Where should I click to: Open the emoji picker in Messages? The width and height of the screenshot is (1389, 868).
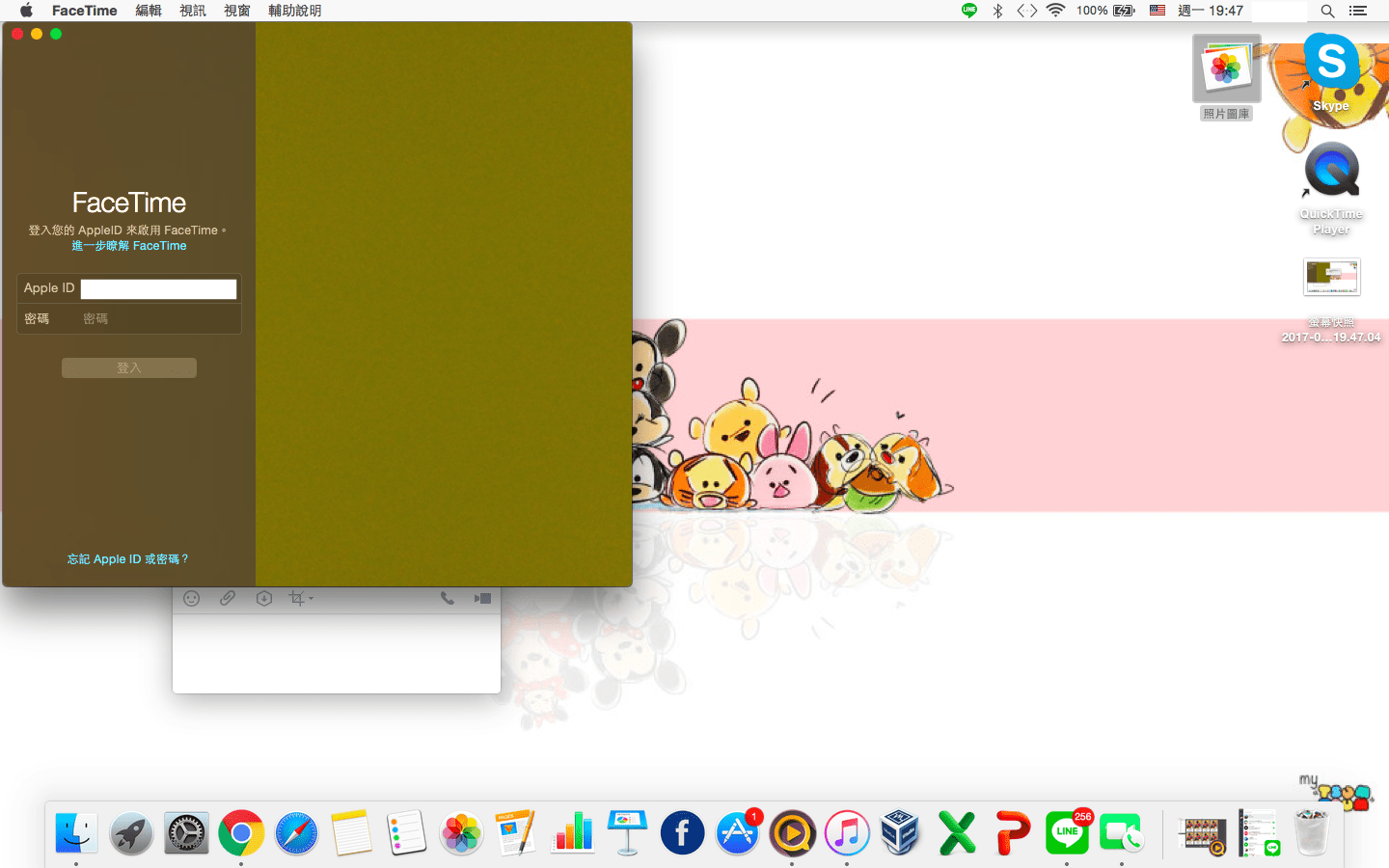point(191,598)
